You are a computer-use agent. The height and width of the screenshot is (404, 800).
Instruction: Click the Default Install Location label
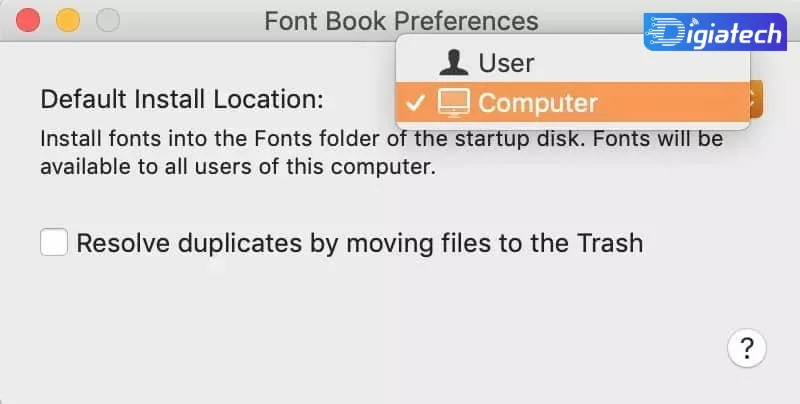point(182,99)
